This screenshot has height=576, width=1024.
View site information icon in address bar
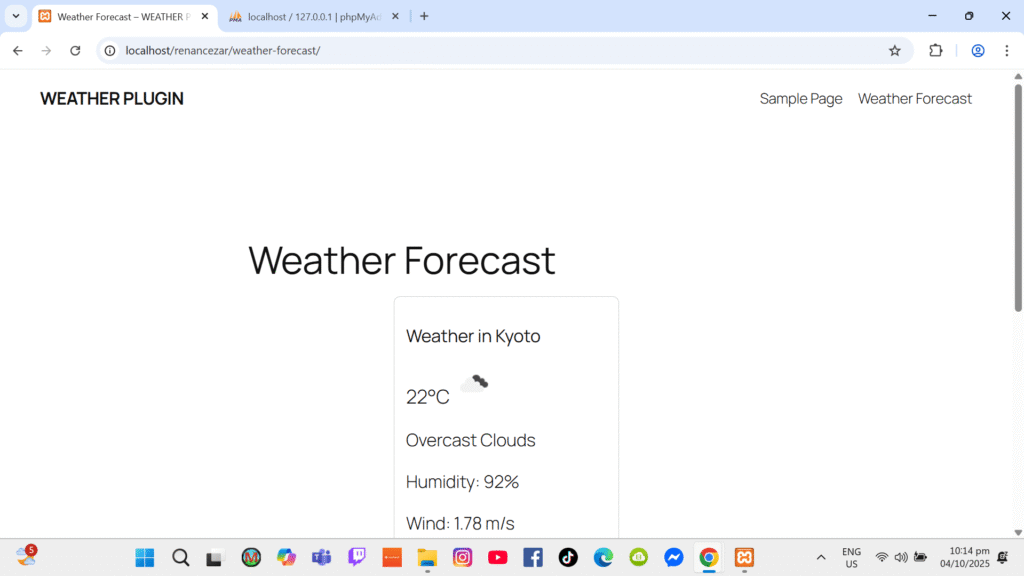[111, 51]
